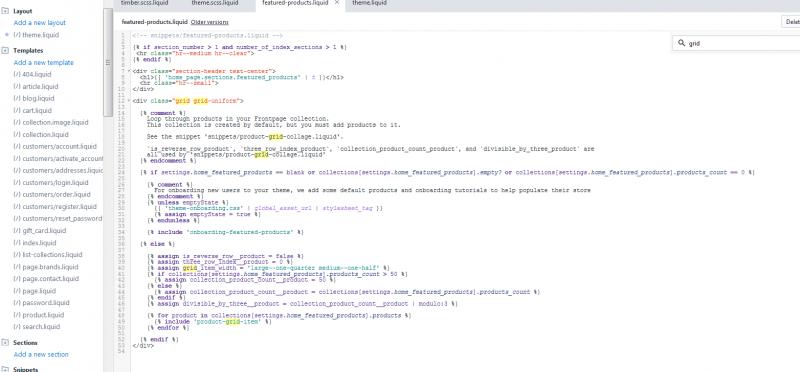800x372 pixels.
Task: Open collection.image.liquid template file
Action: point(51,122)
